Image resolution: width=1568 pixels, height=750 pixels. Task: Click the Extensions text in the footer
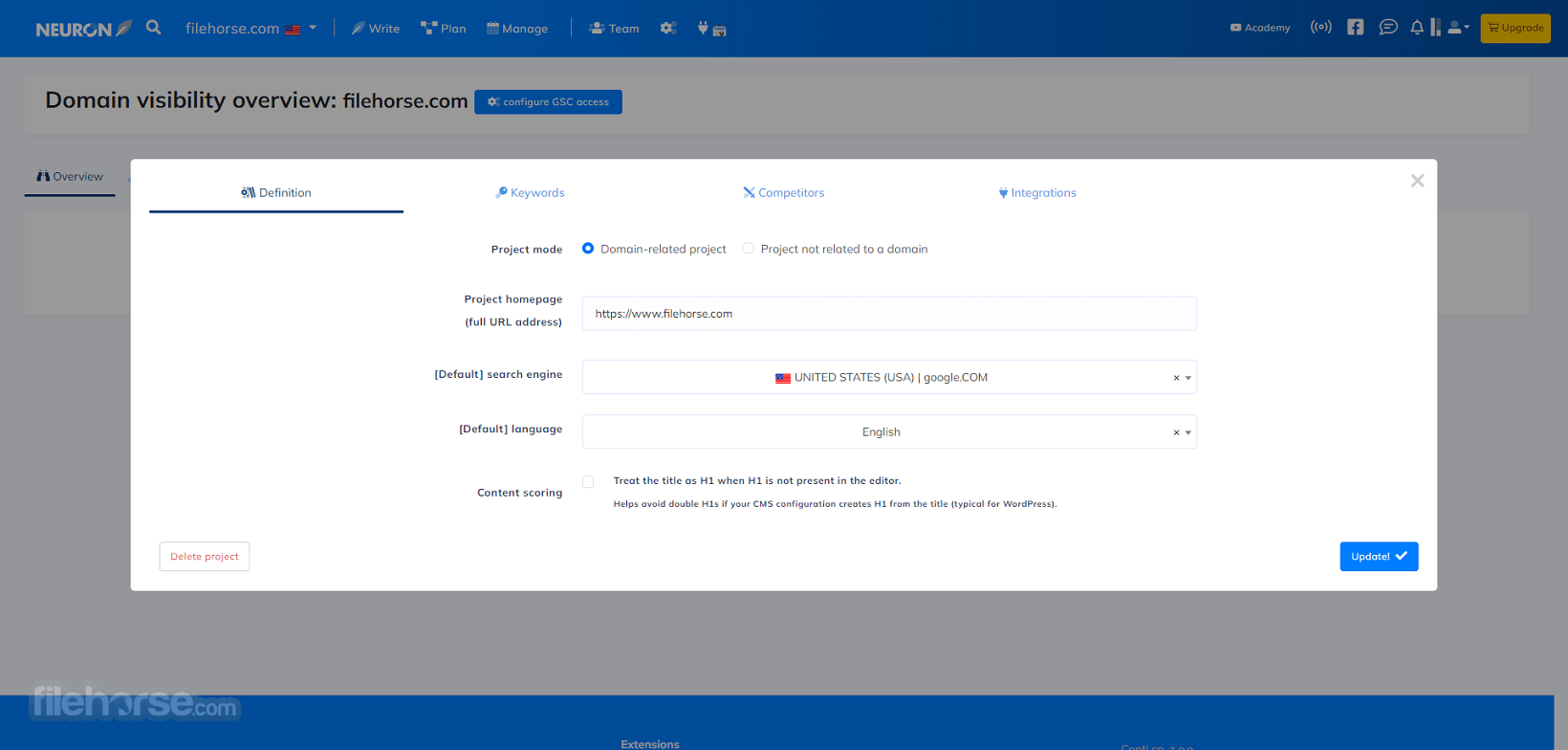pyautogui.click(x=650, y=743)
